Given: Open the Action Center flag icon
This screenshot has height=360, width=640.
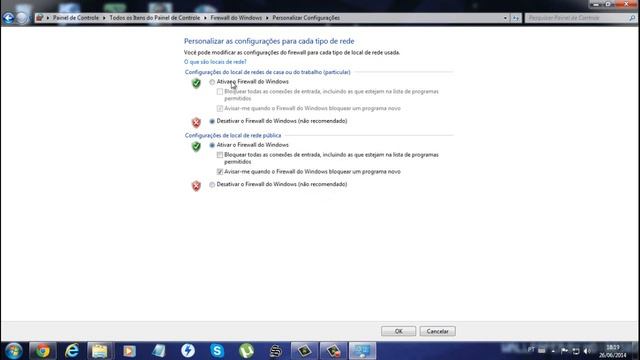Looking at the screenshot, I should point(564,351).
